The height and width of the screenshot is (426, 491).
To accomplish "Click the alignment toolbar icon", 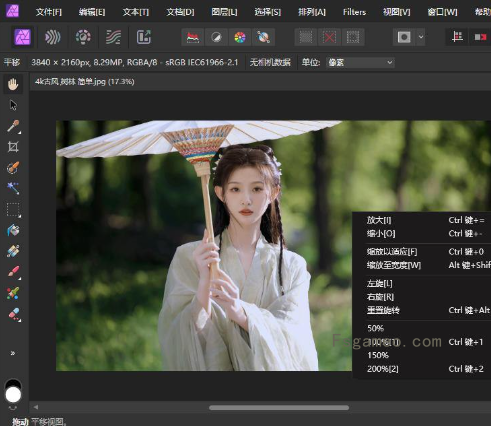I will (457, 37).
